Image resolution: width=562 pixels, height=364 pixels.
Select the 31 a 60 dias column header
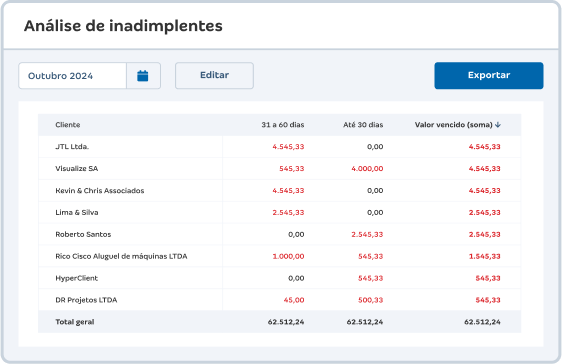point(283,125)
